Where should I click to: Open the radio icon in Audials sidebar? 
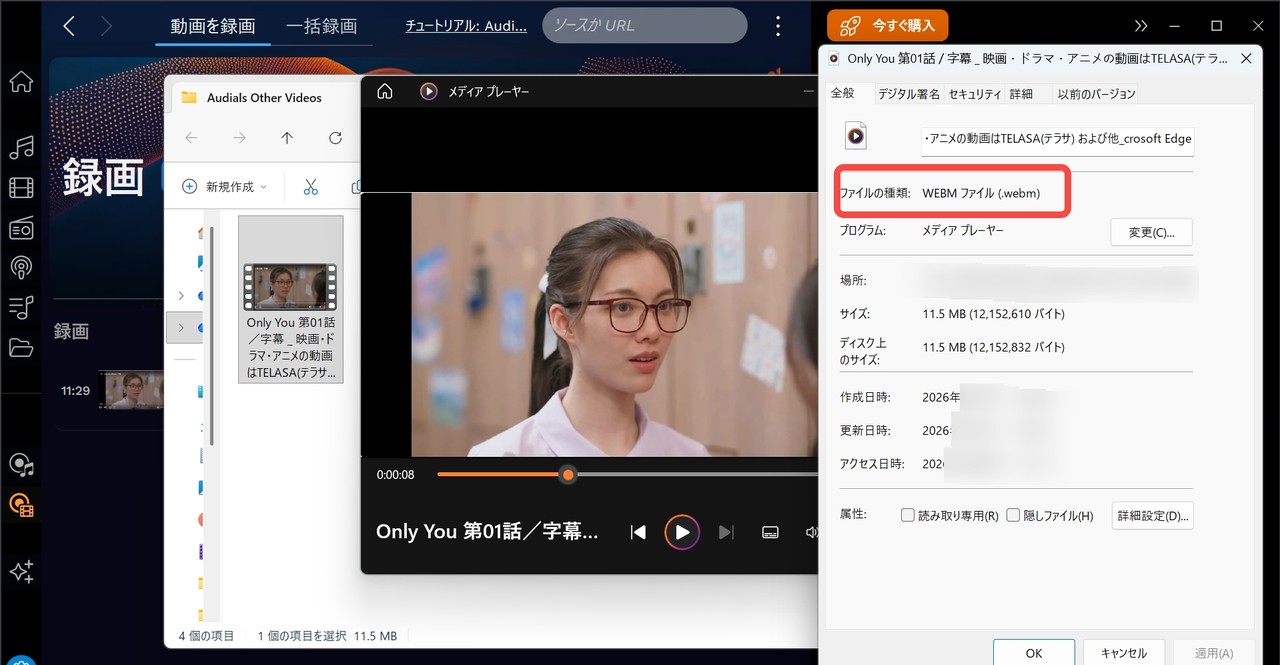point(20,229)
